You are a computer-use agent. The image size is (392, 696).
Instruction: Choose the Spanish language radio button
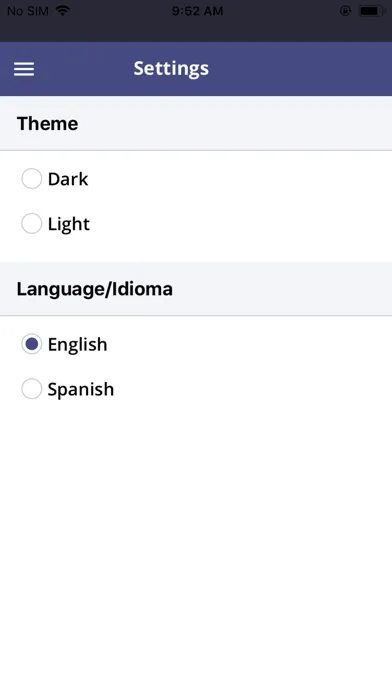coord(32,389)
